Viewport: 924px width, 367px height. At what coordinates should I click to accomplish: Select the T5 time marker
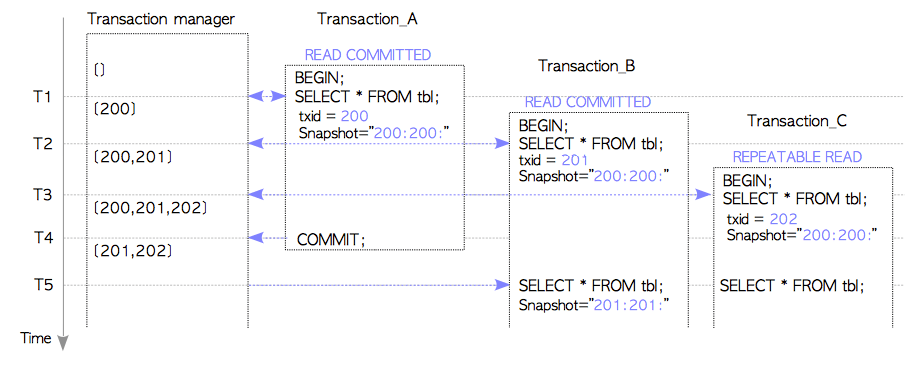pos(43,286)
